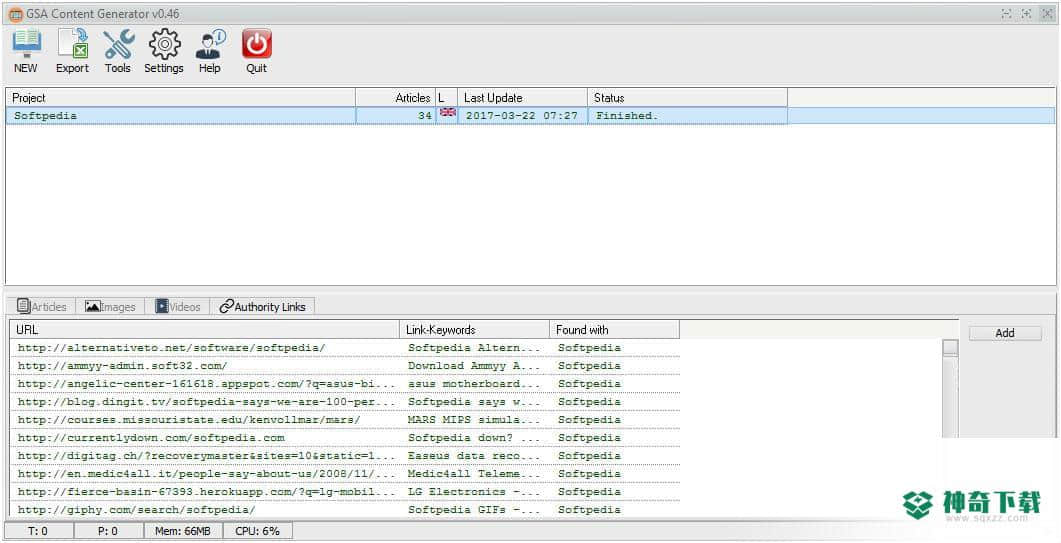1061x543 pixels.
Task: Select the fierce-basin-67393.herokuapp.com URL row
Action: tap(345, 492)
